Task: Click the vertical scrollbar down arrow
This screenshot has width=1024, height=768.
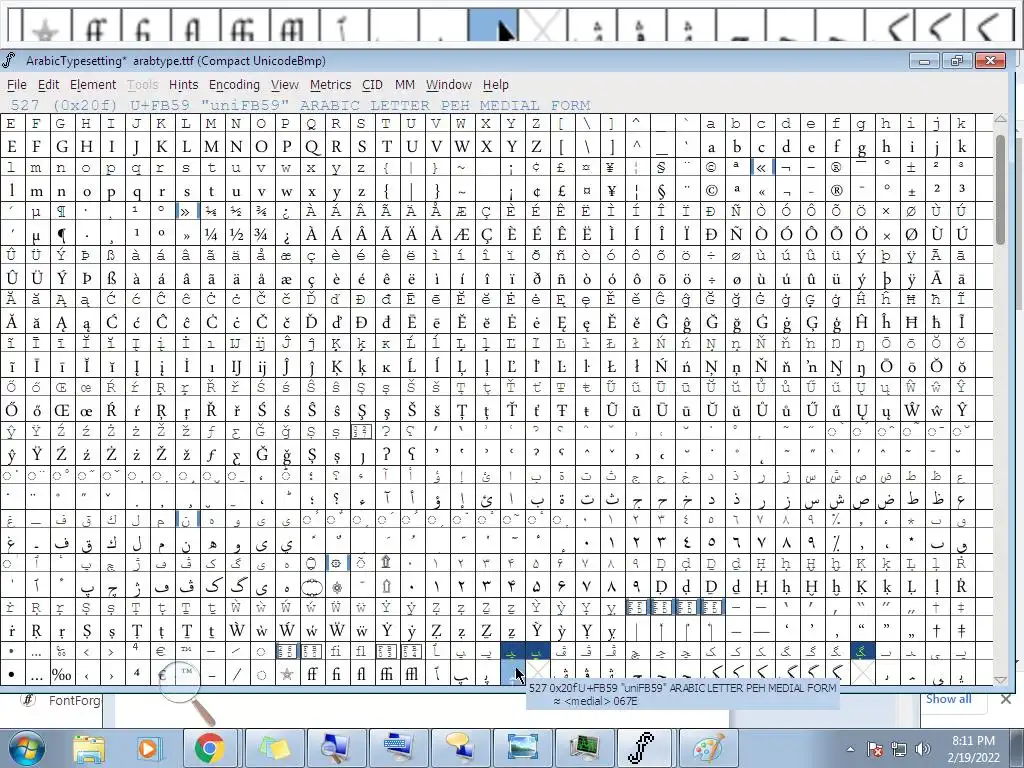Action: tap(1000, 680)
